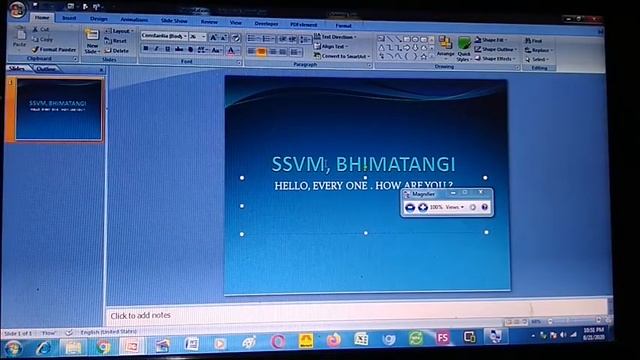Open the Shape Fill dropdown
This screenshot has width=640, height=360.
pyautogui.click(x=491, y=40)
